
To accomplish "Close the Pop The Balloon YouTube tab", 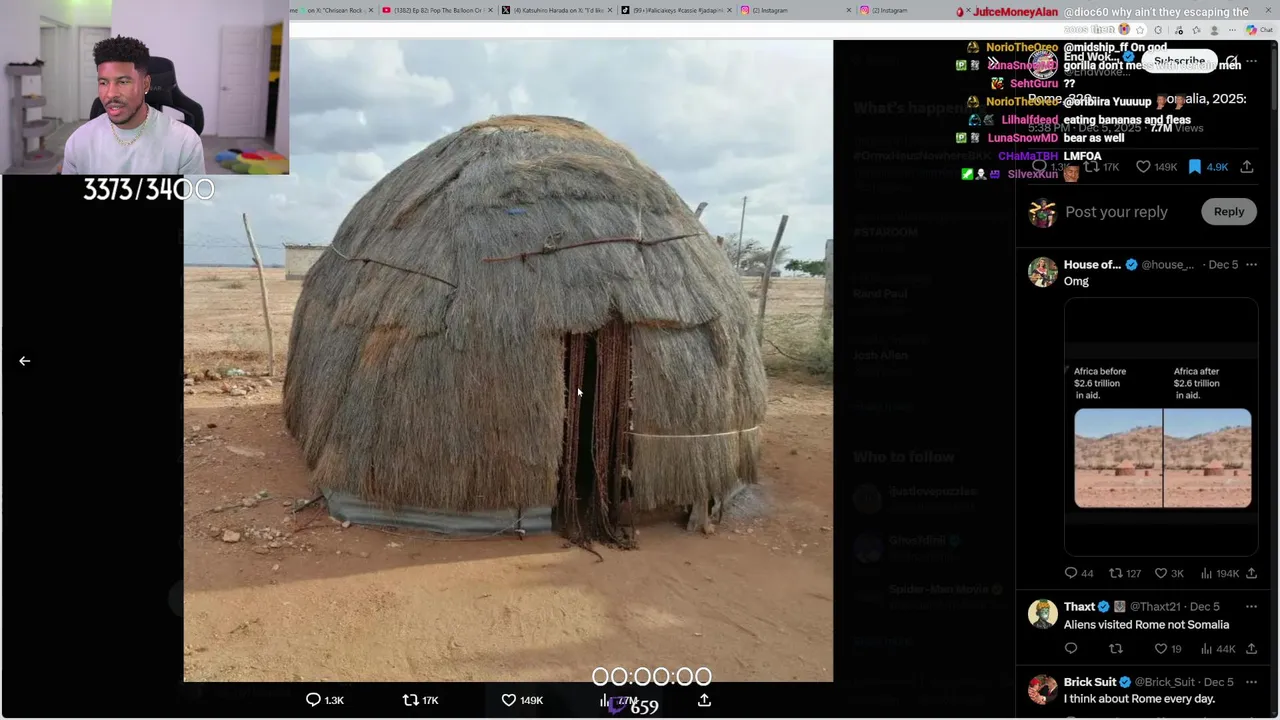I will click(490, 10).
